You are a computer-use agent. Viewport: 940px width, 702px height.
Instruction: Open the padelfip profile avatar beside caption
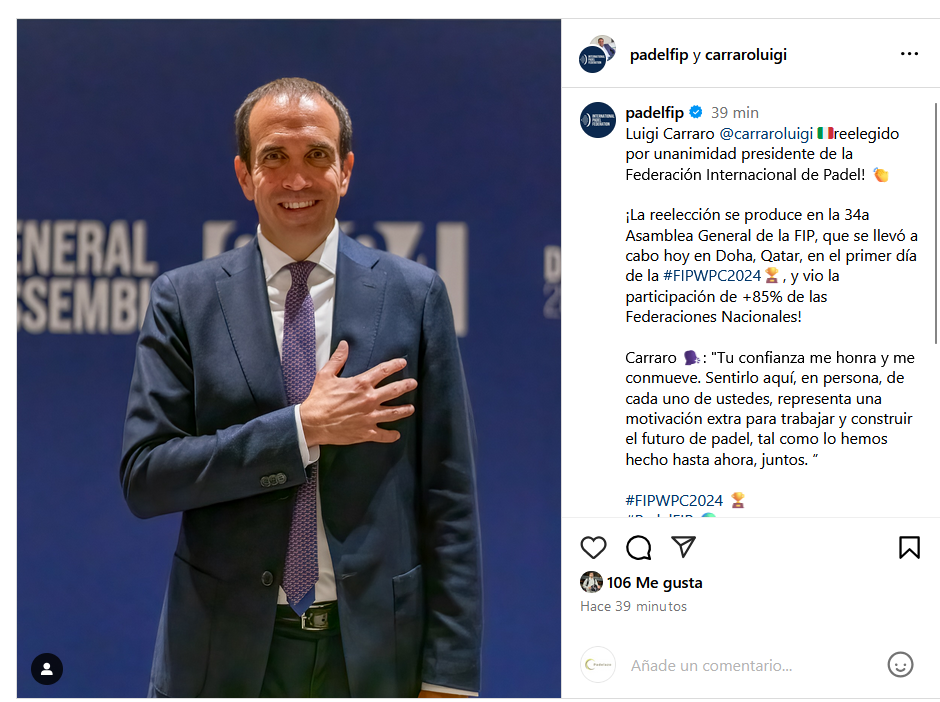point(598,120)
